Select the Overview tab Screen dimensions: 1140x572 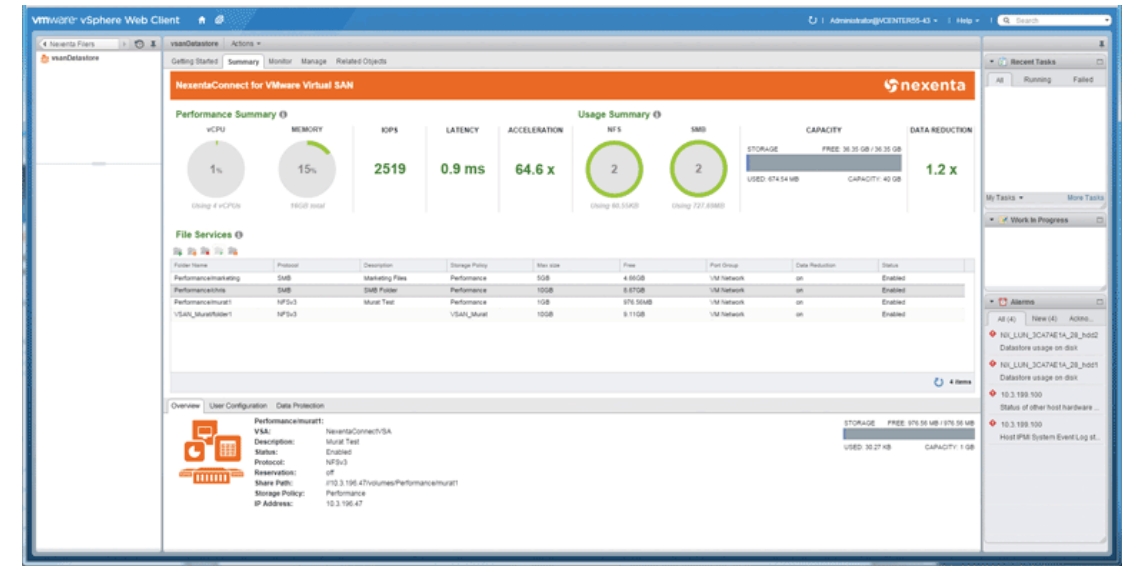tap(185, 406)
